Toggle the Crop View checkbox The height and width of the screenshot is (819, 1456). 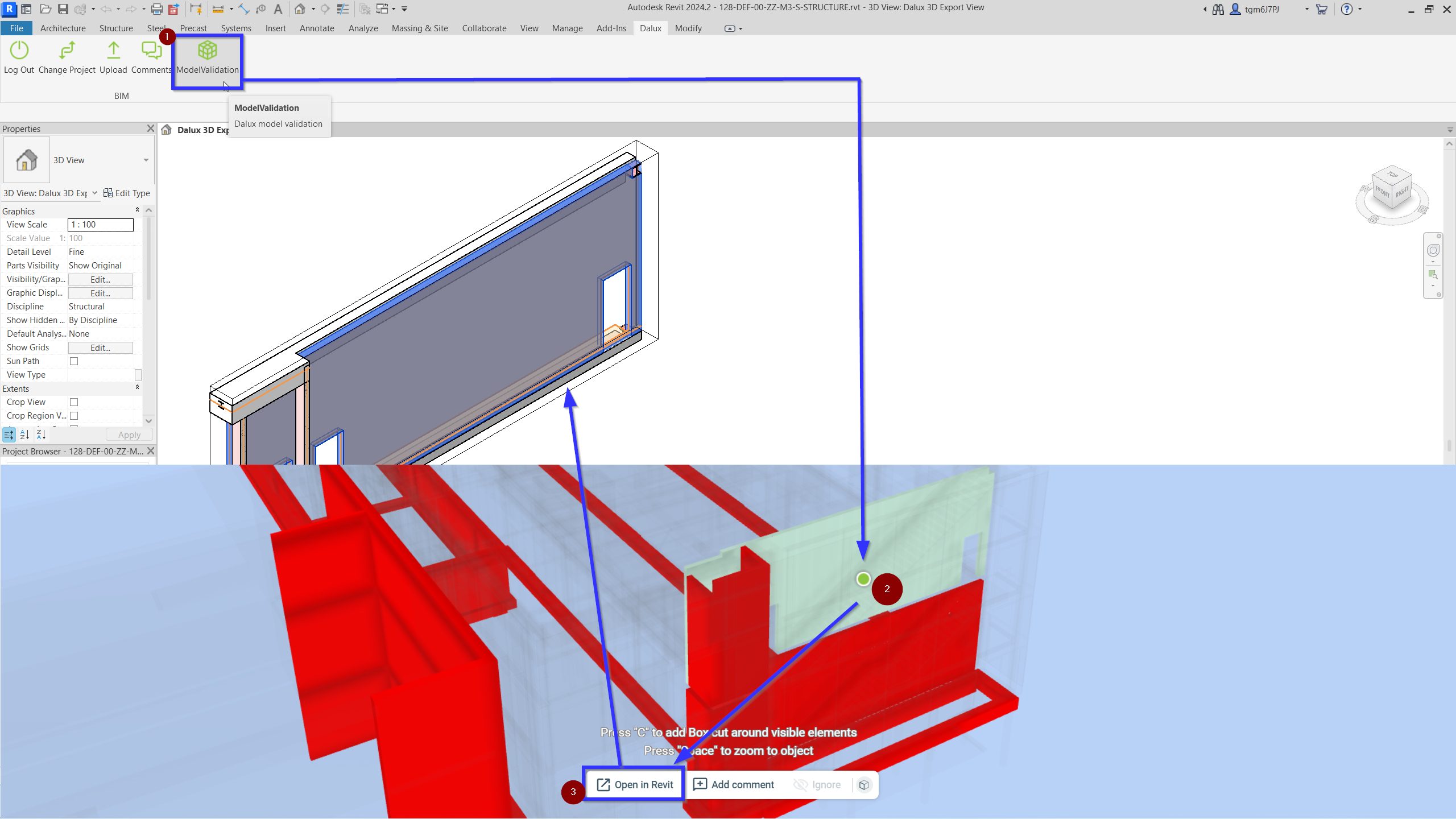(74, 402)
